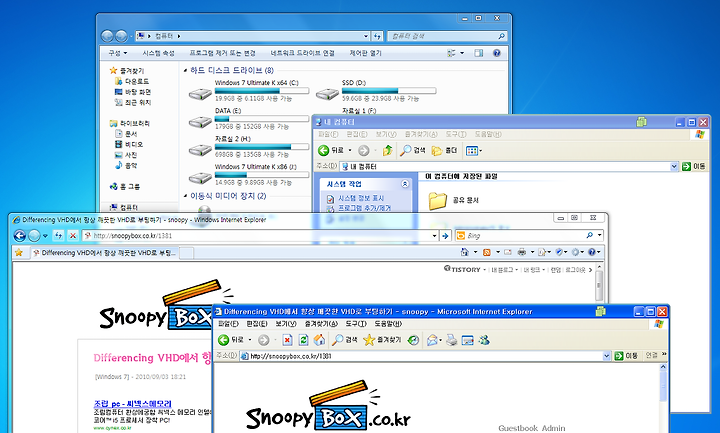Image resolution: width=720 pixels, height=433 pixels.
Task: Click 즐겨찾기 favorites star in IE6 toolbar
Action: 382,340
